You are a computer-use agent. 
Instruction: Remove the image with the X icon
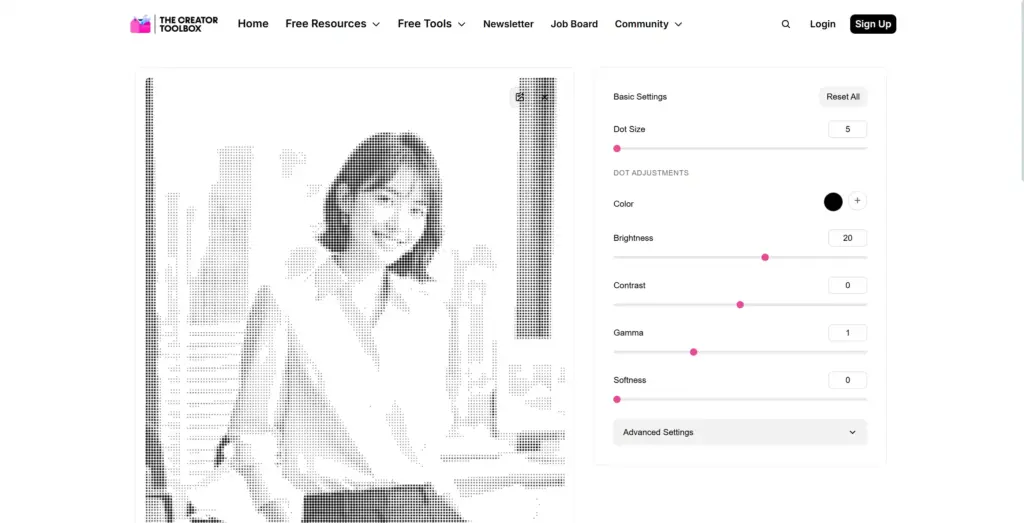(545, 97)
